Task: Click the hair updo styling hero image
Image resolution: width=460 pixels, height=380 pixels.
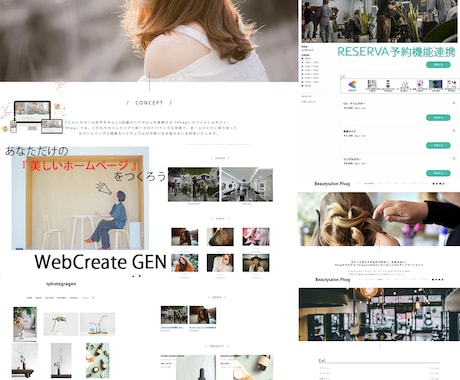Action: click(x=379, y=219)
